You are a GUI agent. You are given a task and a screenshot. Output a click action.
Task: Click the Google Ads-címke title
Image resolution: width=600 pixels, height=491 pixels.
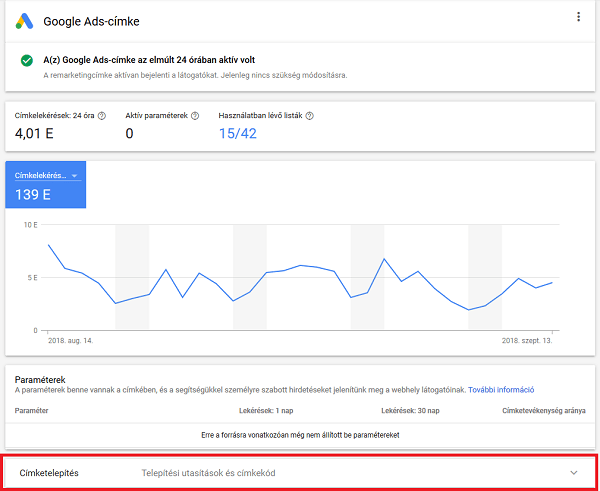coord(91,21)
